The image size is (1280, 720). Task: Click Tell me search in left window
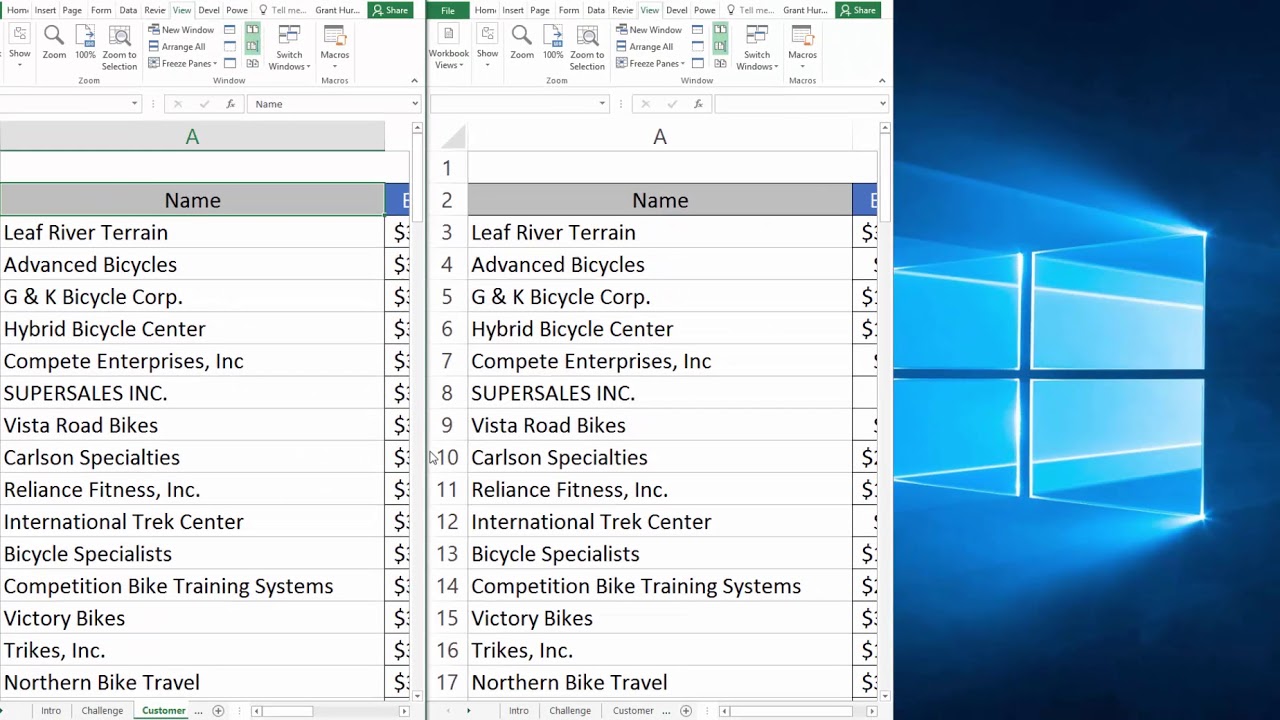283,10
